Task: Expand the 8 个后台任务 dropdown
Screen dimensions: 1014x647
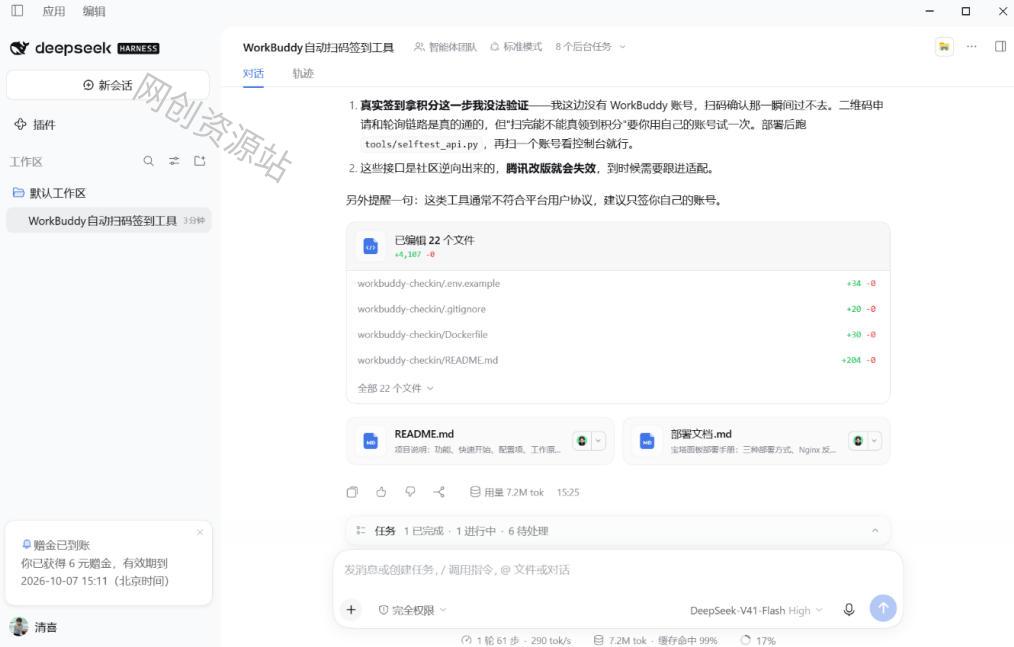Action: tap(590, 47)
